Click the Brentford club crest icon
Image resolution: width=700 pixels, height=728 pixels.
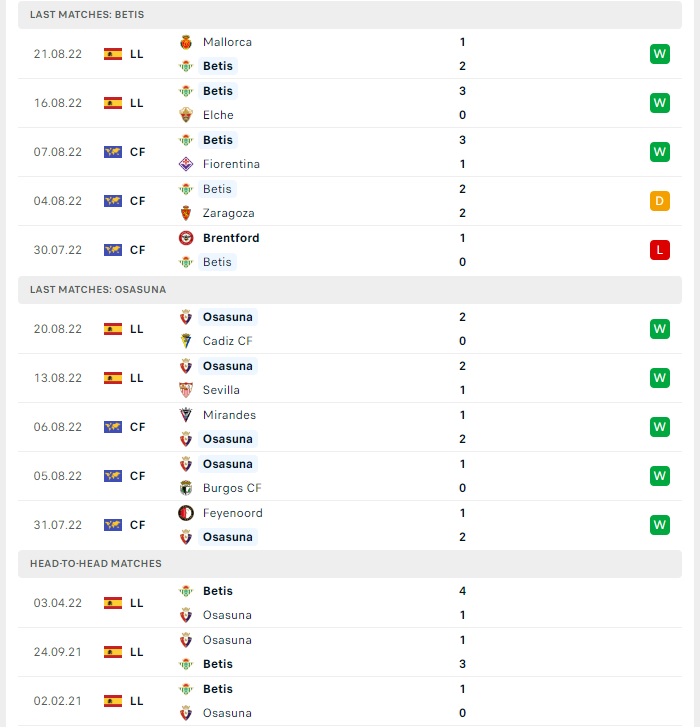[x=186, y=238]
